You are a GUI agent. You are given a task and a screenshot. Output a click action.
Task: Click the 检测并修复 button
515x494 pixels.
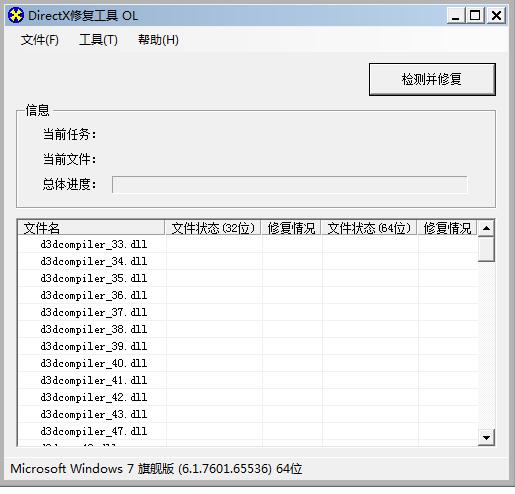point(432,79)
